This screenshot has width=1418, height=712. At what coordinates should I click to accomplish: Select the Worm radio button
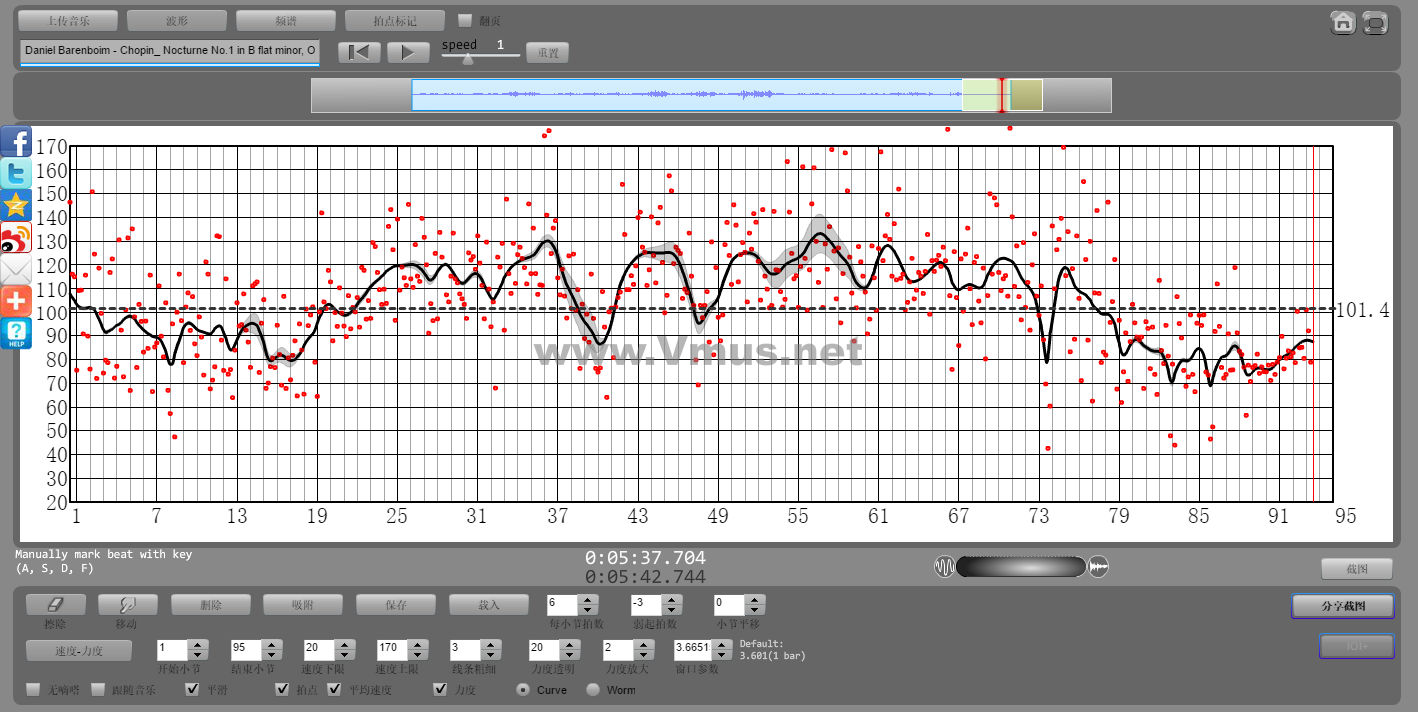click(x=593, y=689)
